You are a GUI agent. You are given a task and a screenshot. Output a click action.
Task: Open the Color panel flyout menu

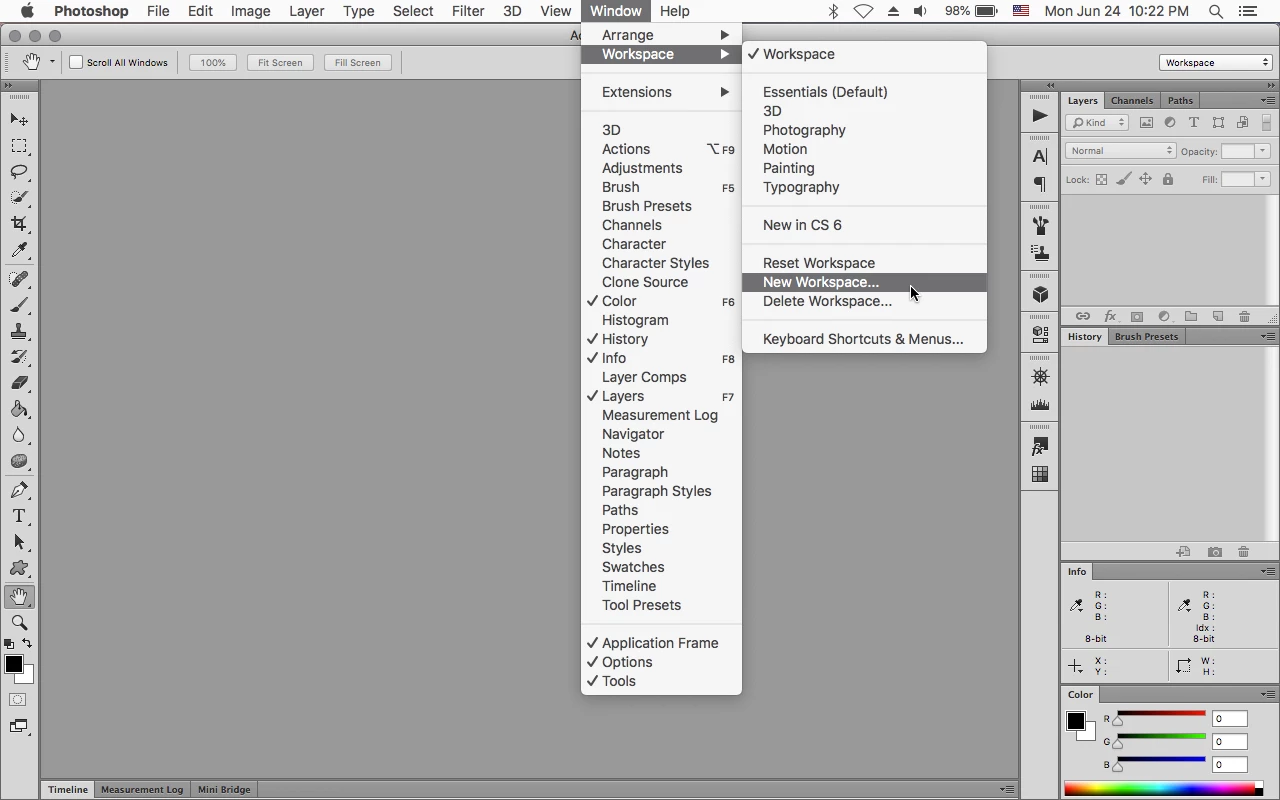(x=1267, y=694)
